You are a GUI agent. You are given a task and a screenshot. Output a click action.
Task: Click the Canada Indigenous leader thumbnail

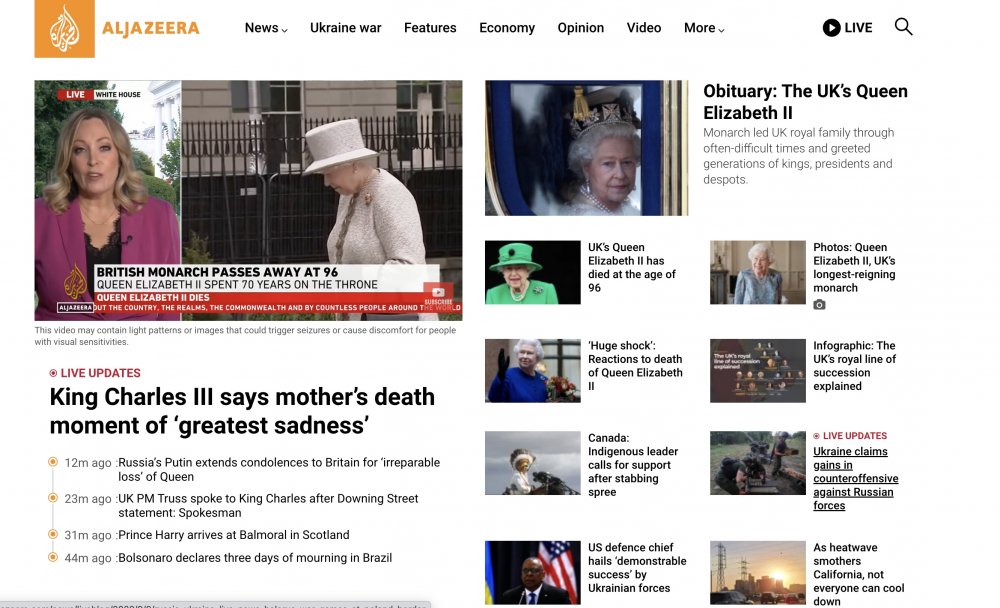tap(533, 463)
